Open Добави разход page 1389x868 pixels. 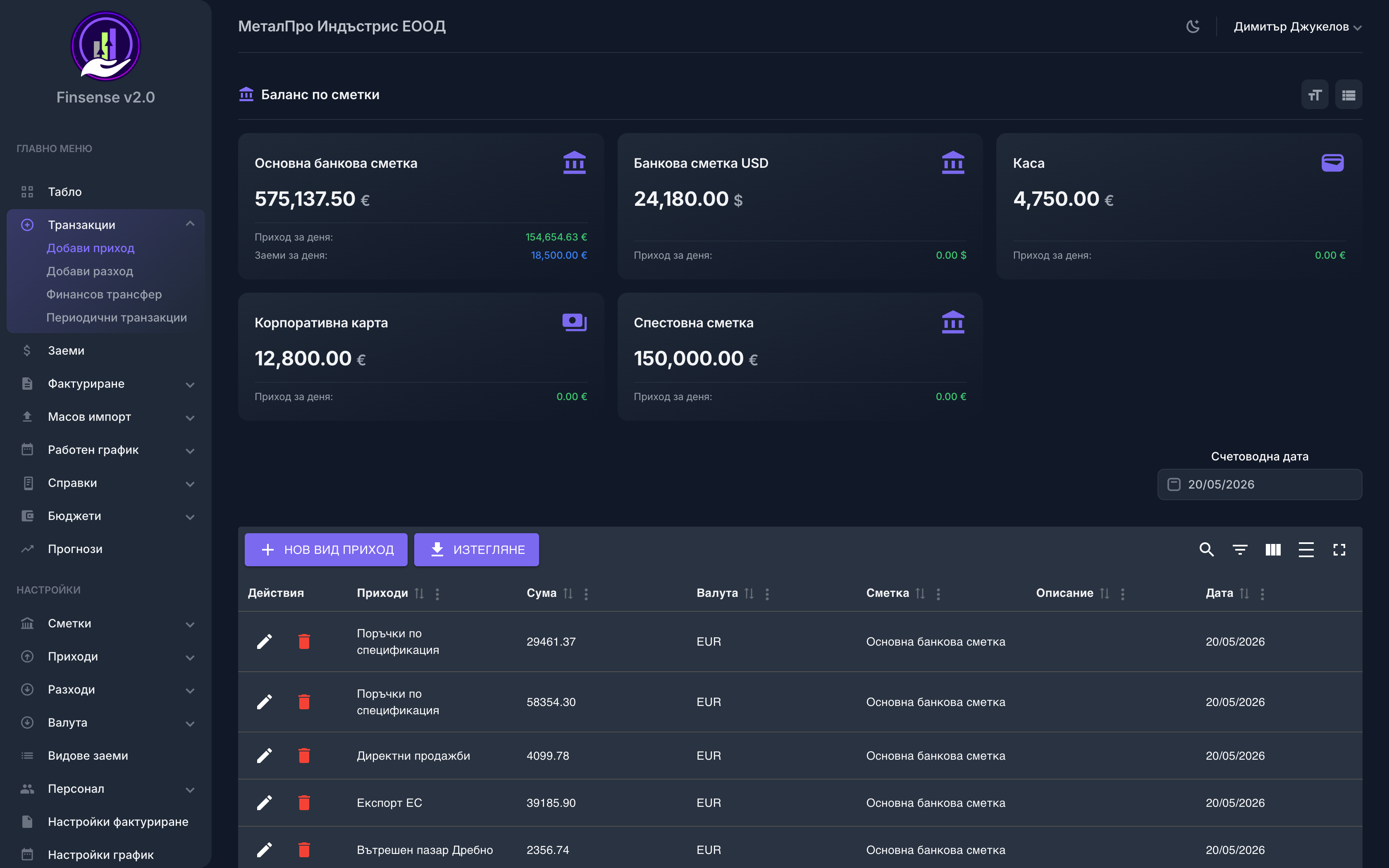point(90,271)
